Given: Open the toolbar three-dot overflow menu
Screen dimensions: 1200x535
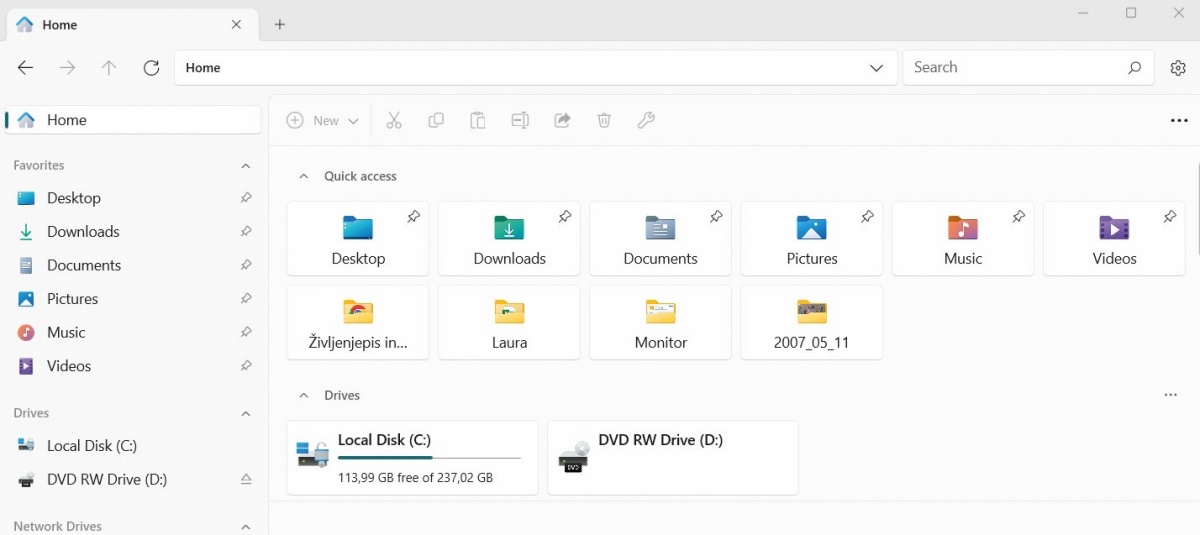Looking at the screenshot, I should 1179,121.
